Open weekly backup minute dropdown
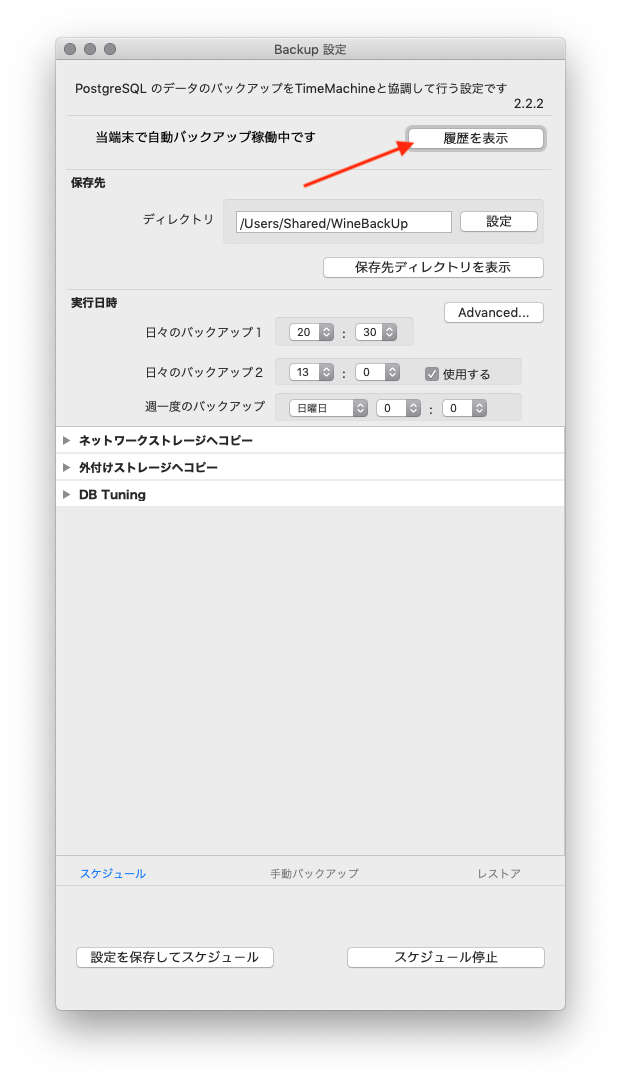The height and width of the screenshot is (1084, 621). click(x=464, y=408)
